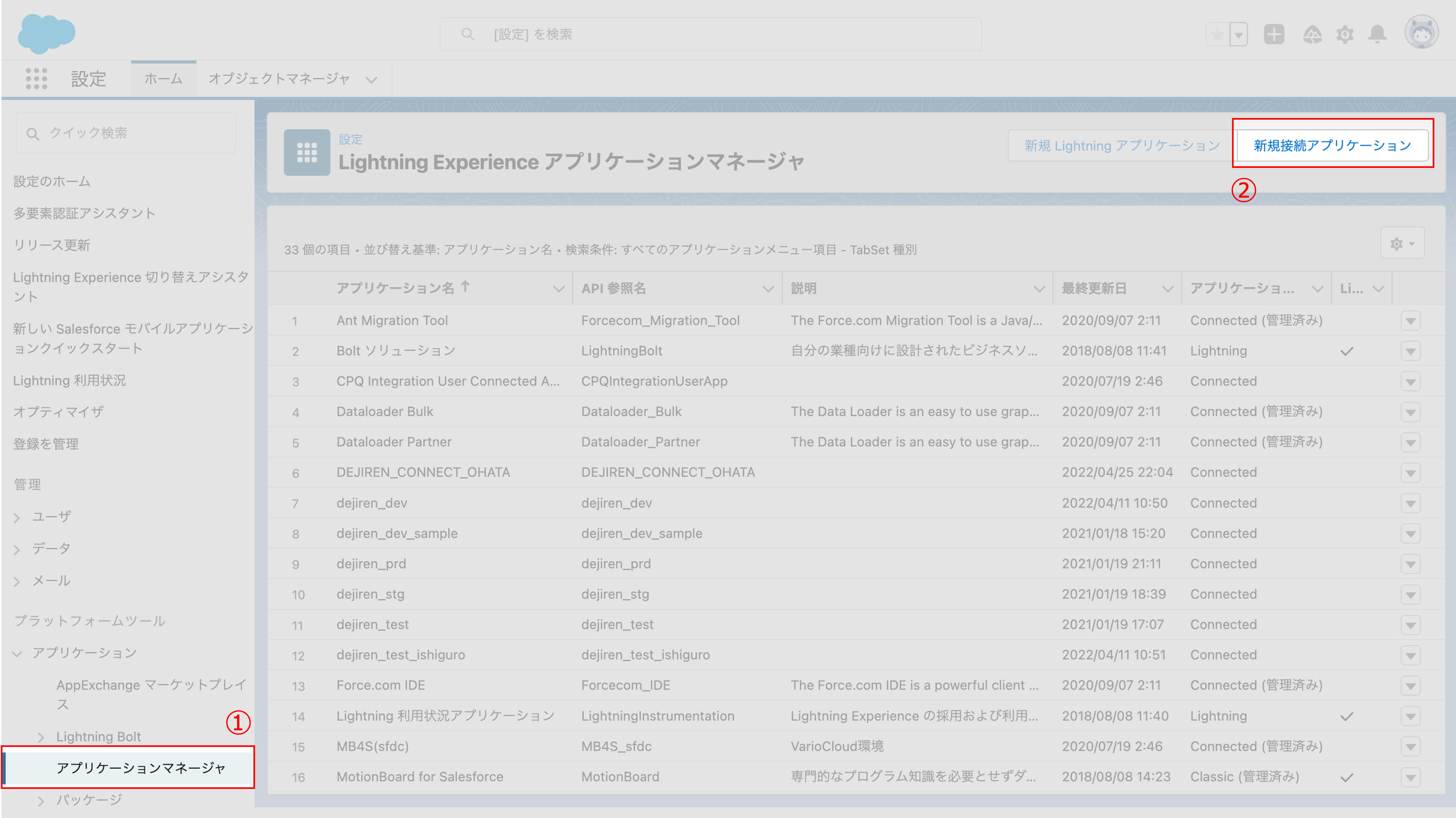This screenshot has width=1456, height=818.
Task: Open 多要素認証アシスタント in sidebar
Action: pos(84,213)
